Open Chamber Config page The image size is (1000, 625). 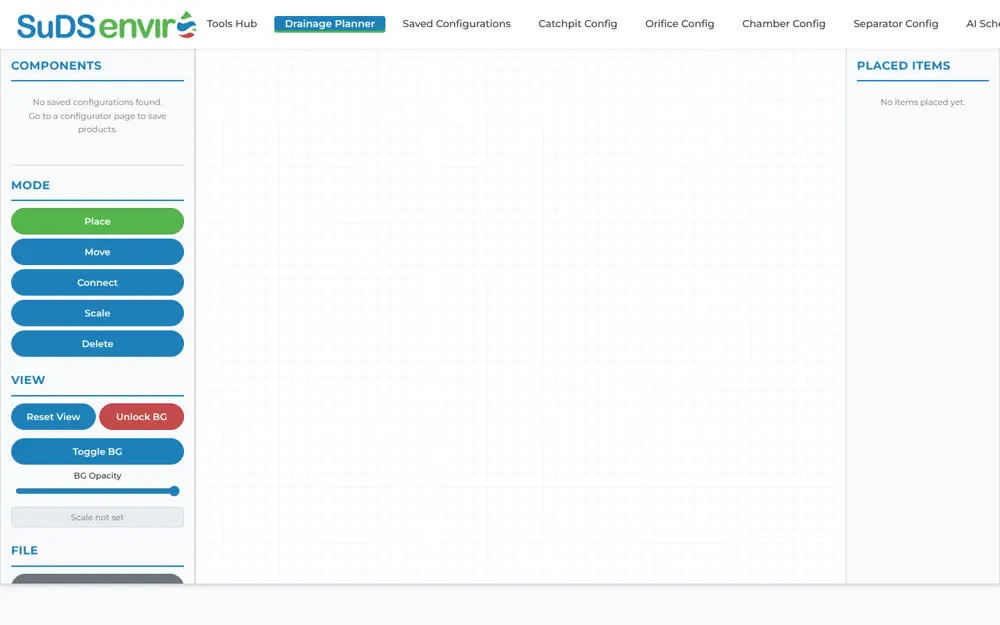pos(784,24)
